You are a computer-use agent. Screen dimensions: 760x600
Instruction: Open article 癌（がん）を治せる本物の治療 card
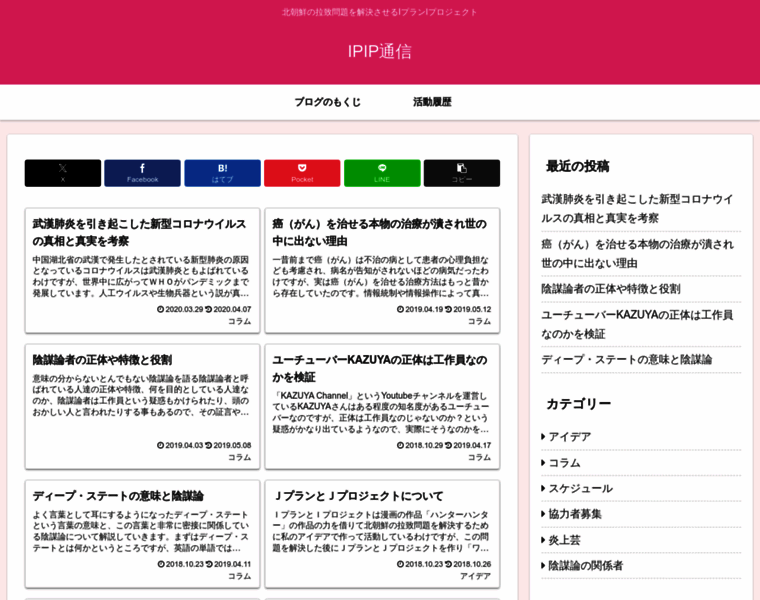click(382, 270)
